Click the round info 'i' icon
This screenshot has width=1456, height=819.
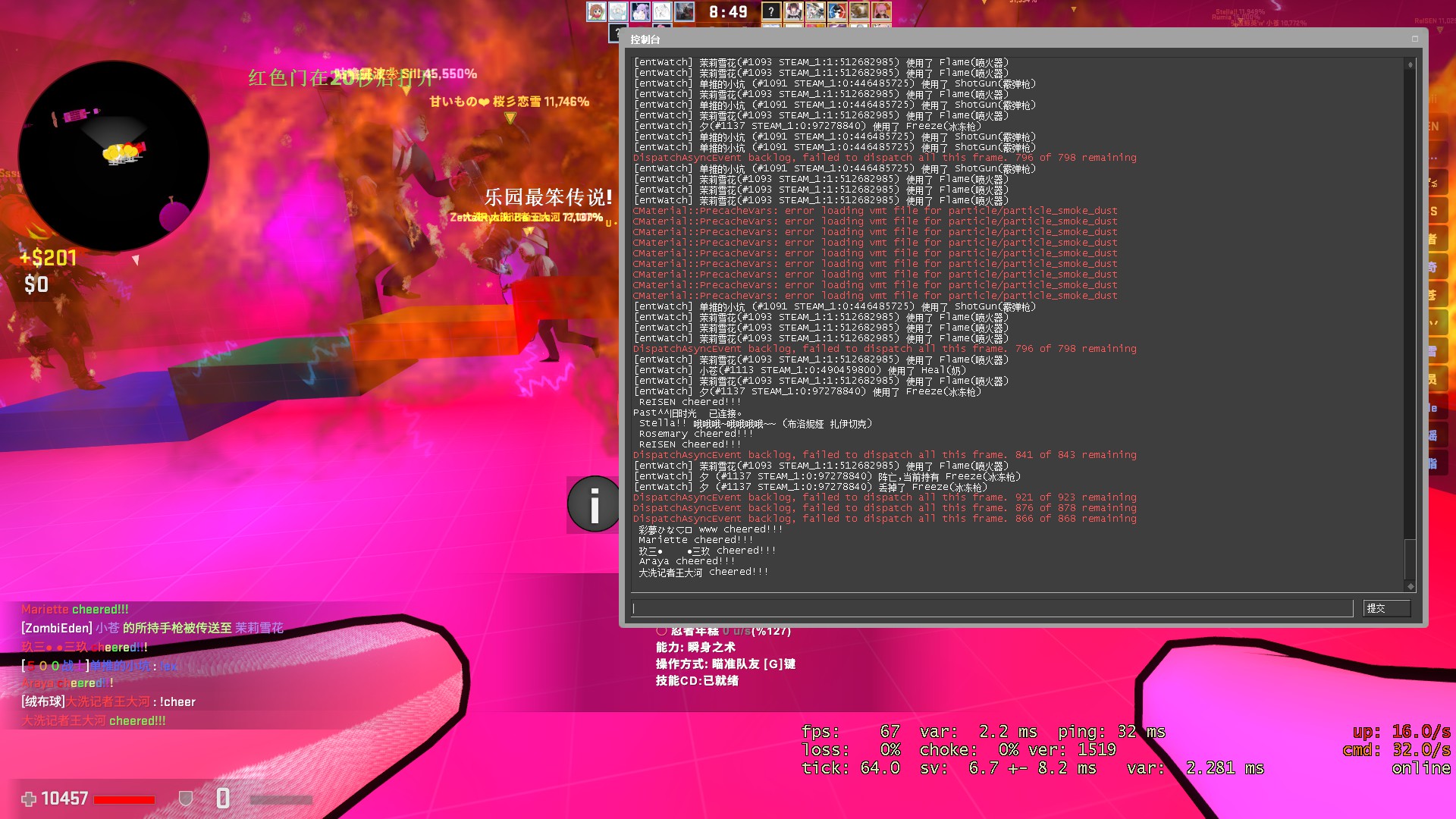pyautogui.click(x=594, y=504)
